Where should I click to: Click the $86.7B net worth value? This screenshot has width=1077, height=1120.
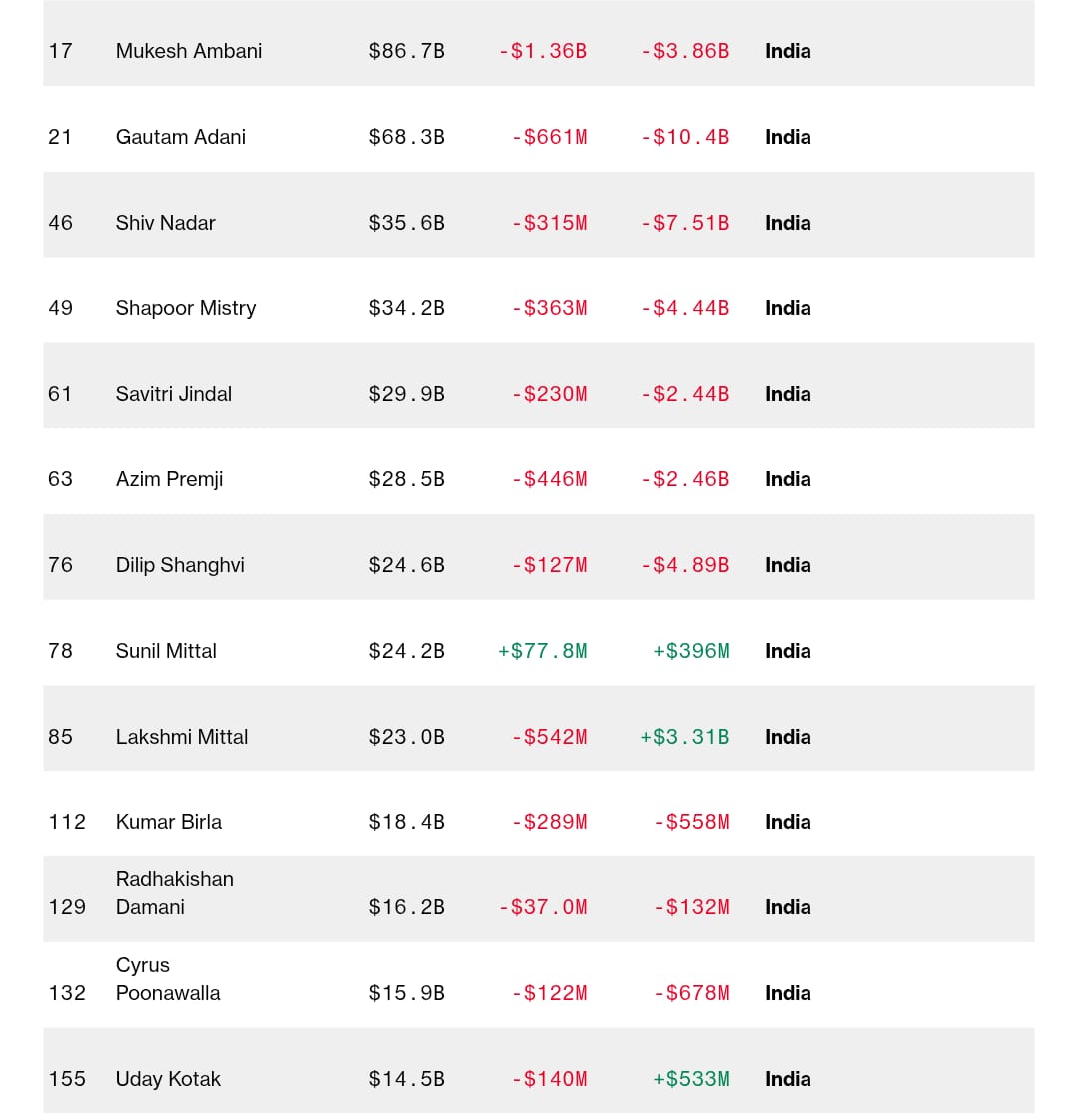(407, 51)
